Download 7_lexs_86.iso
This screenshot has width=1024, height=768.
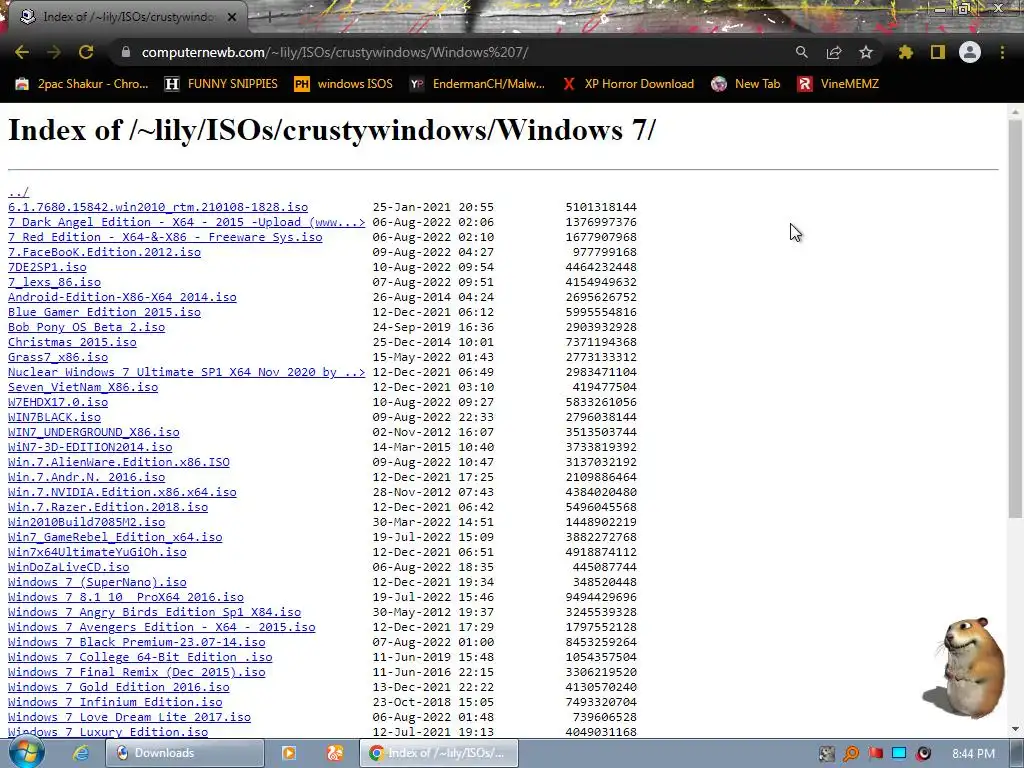coord(54,282)
